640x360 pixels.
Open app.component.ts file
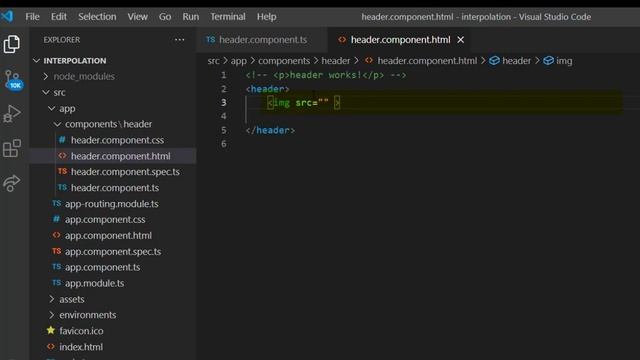coord(102,267)
